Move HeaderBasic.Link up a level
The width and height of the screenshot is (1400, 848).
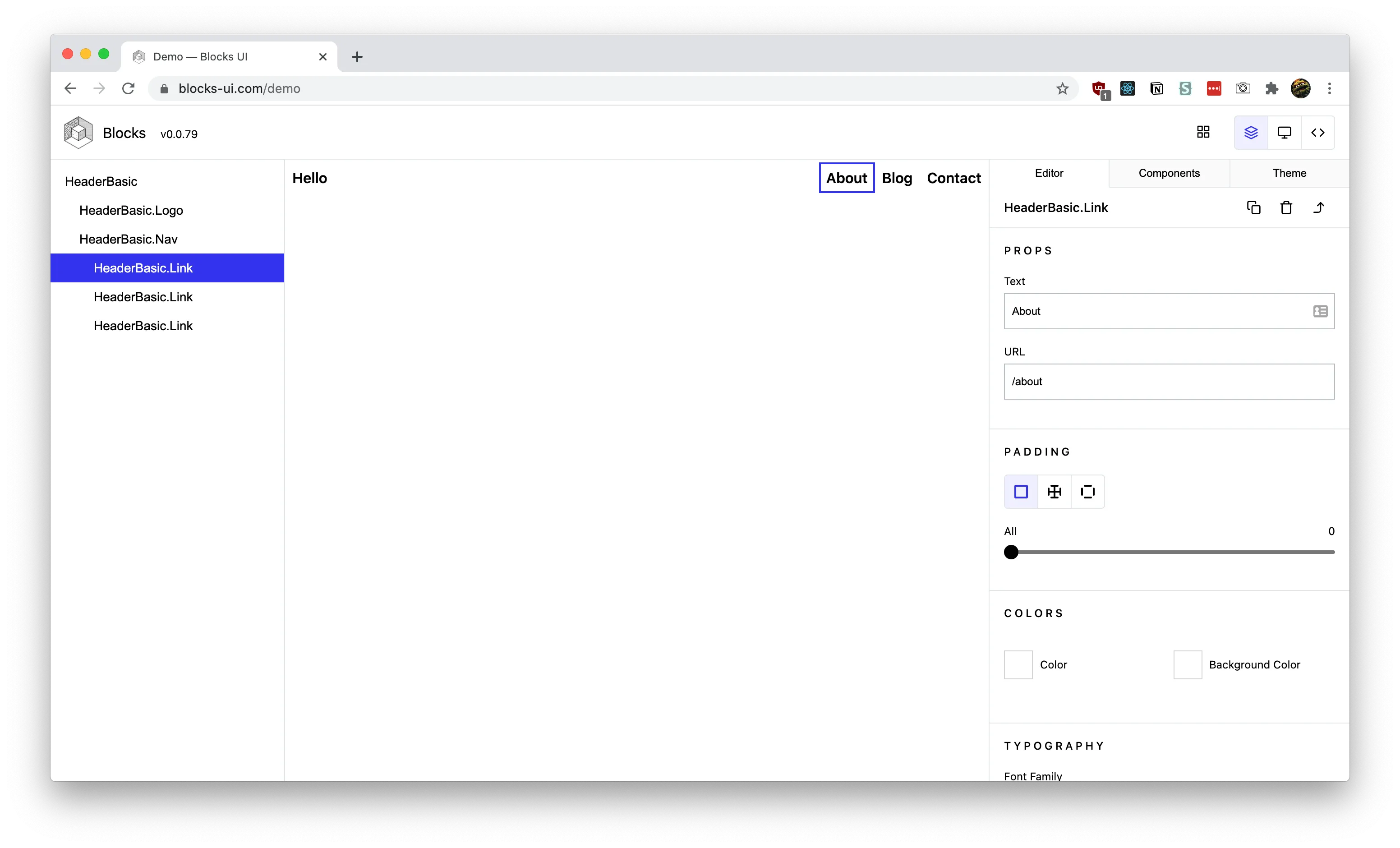click(x=1319, y=207)
